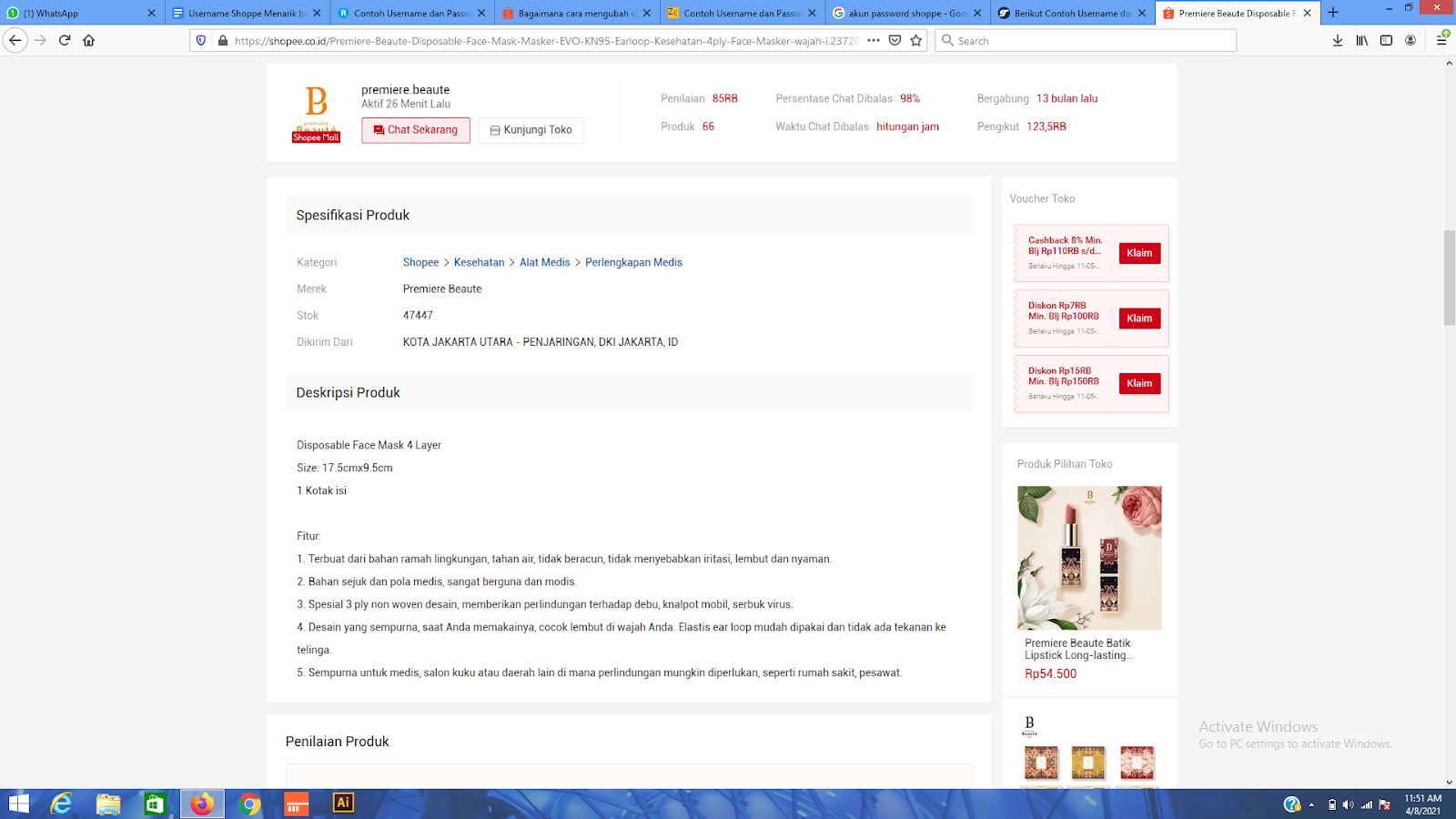Claim the Diskon Rp7RB voucher
1456x819 pixels.
coord(1139,318)
